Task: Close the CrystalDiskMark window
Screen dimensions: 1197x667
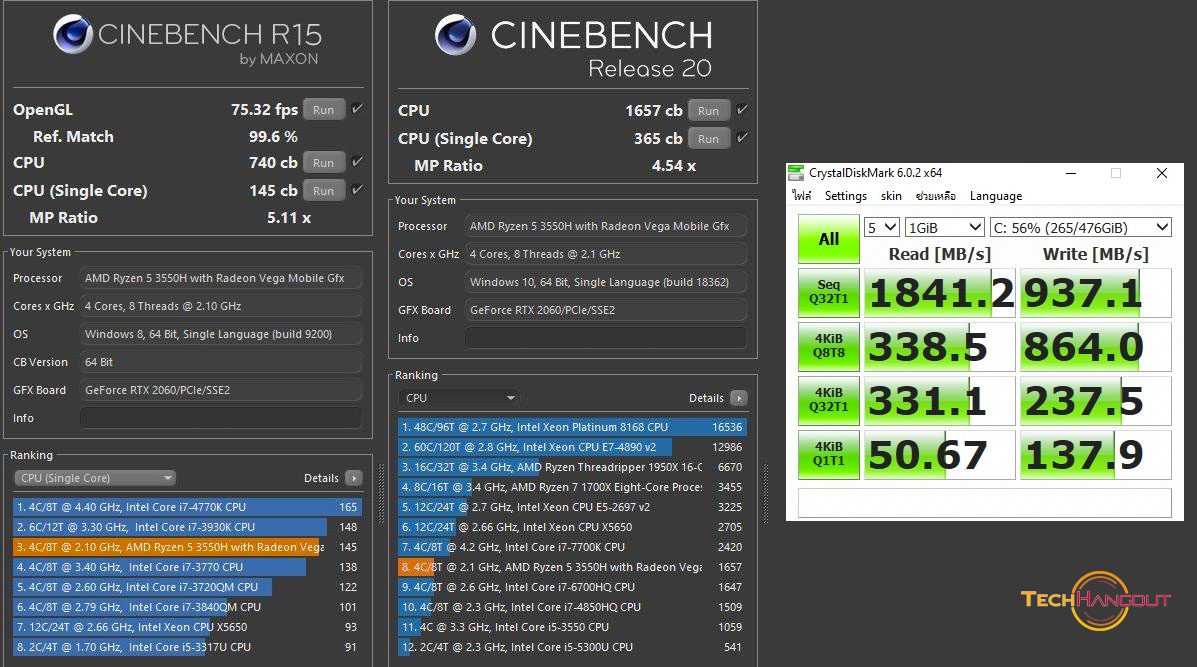Action: point(1162,173)
